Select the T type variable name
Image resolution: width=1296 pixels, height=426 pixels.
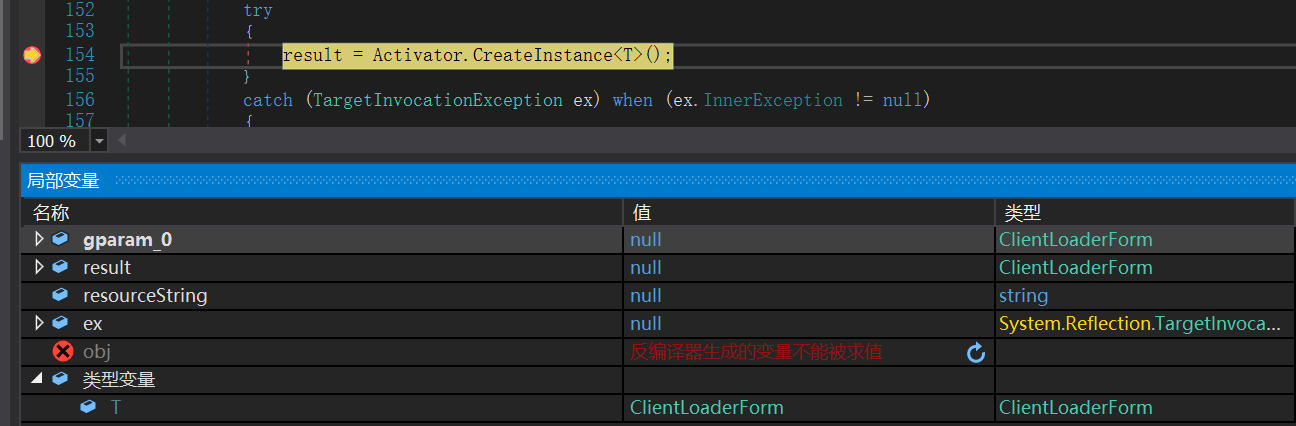pos(116,408)
